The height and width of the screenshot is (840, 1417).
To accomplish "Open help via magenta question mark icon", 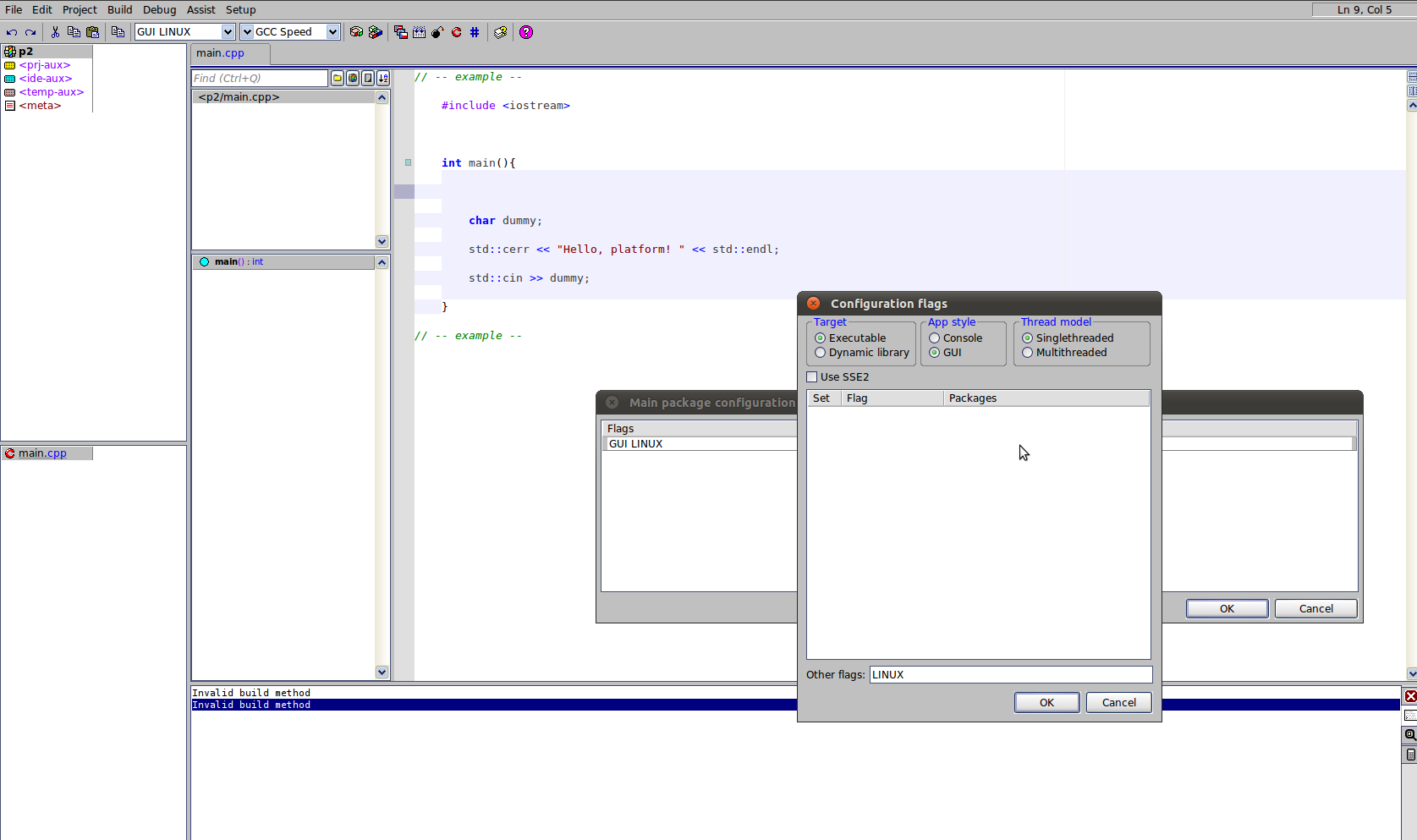I will (526, 32).
